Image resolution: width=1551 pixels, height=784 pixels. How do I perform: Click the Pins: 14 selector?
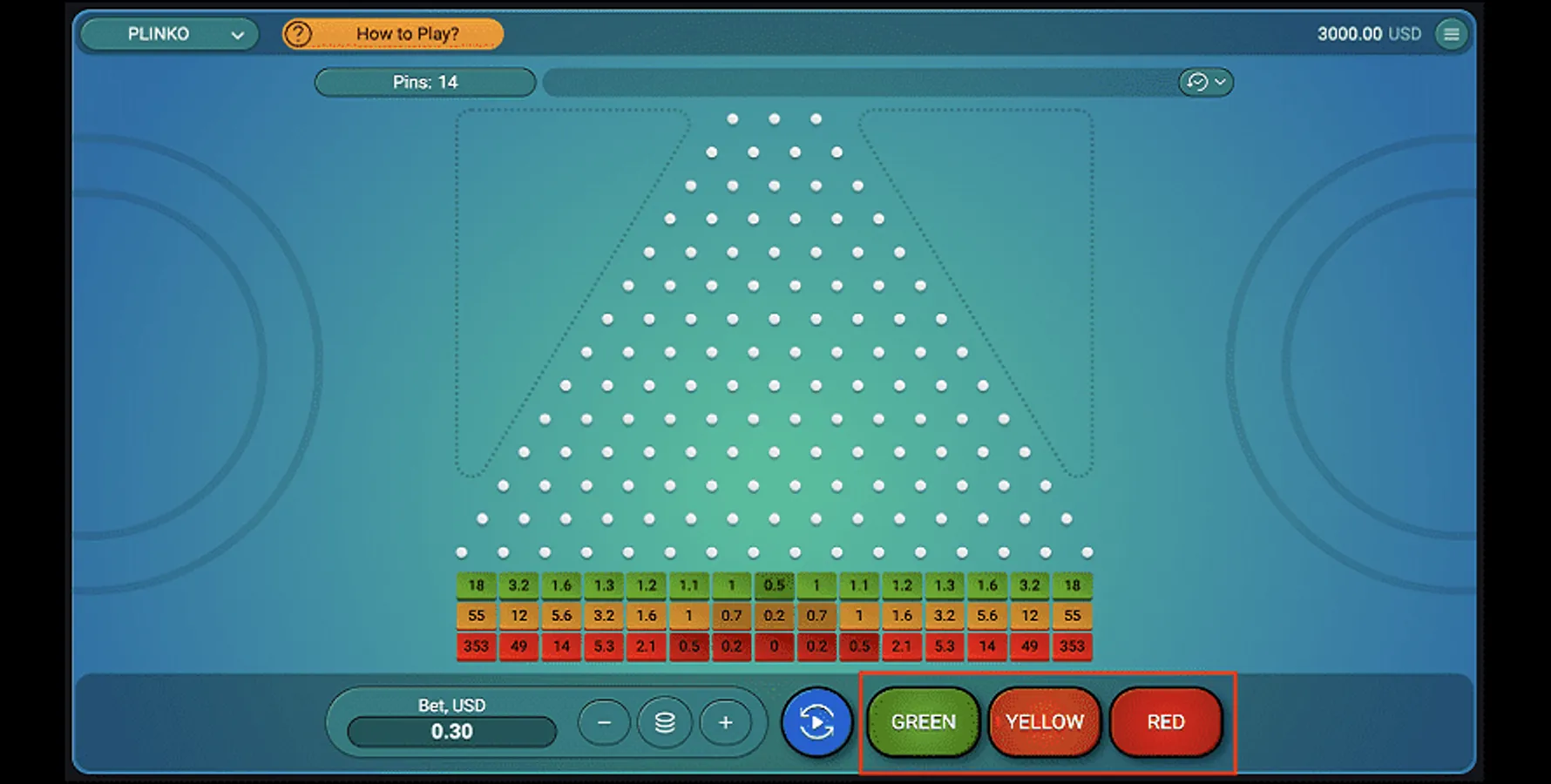pos(425,82)
